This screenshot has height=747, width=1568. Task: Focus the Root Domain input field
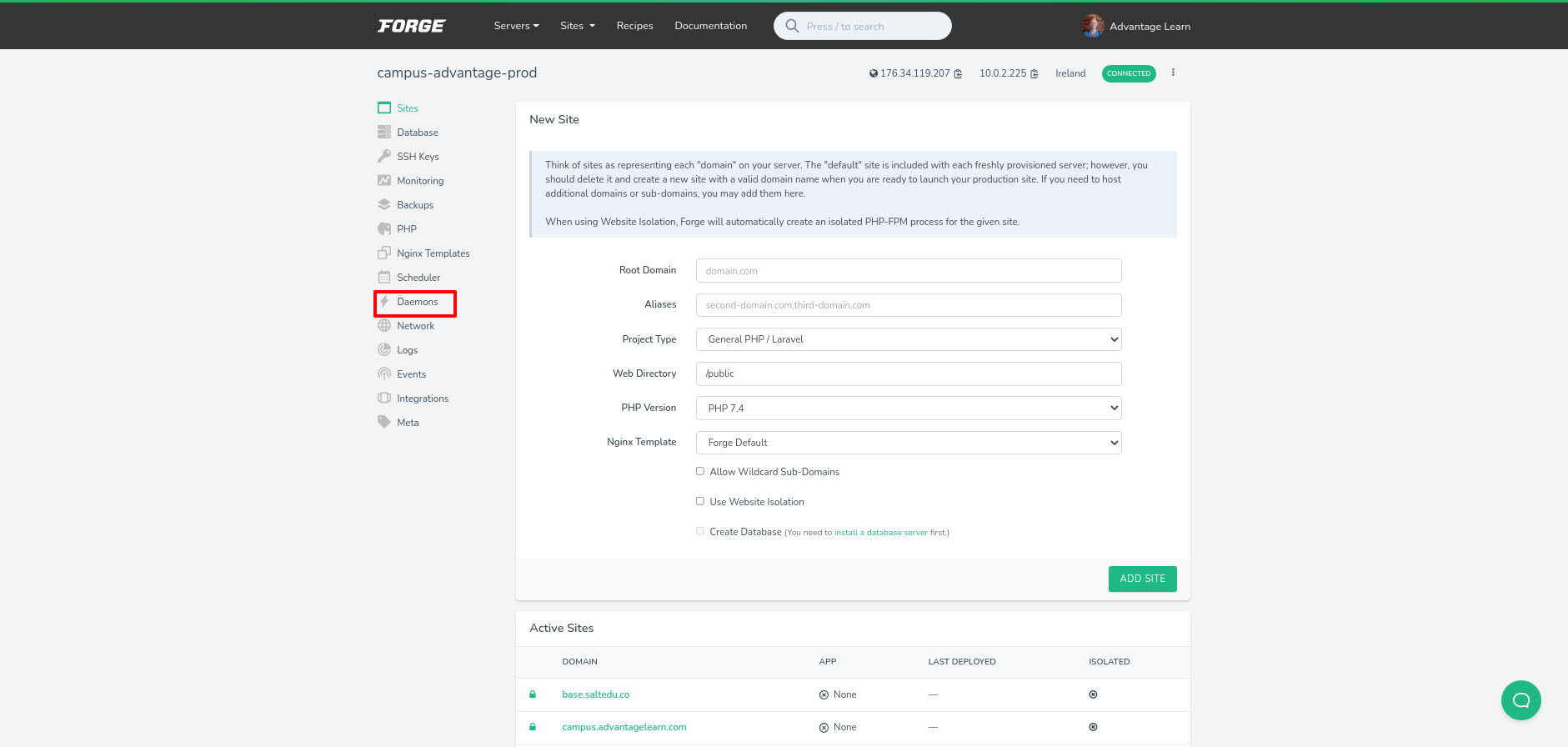click(x=909, y=270)
